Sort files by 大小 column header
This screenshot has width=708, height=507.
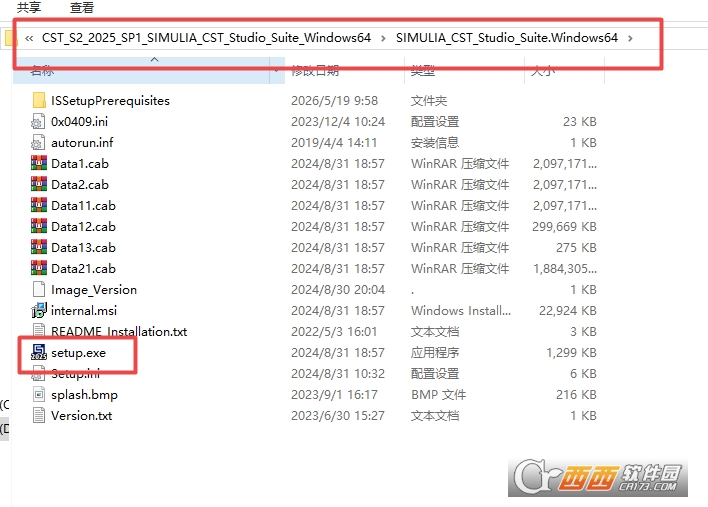[x=564, y=70]
